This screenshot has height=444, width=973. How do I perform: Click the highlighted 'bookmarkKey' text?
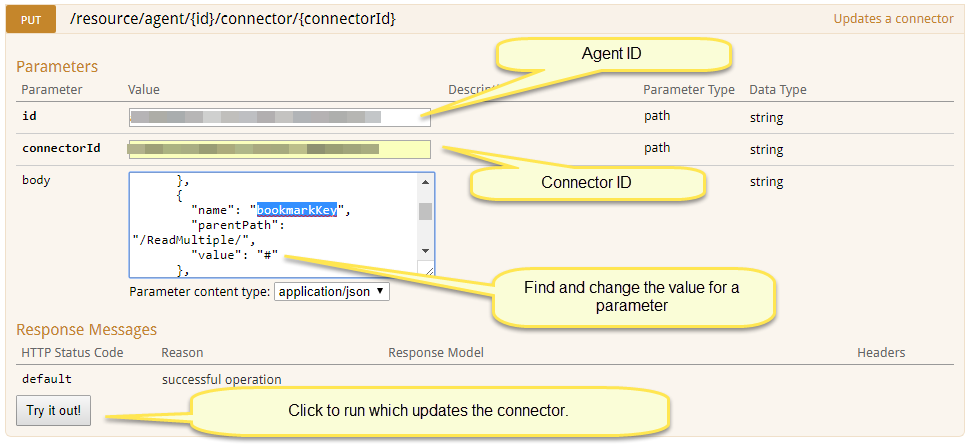(296, 210)
